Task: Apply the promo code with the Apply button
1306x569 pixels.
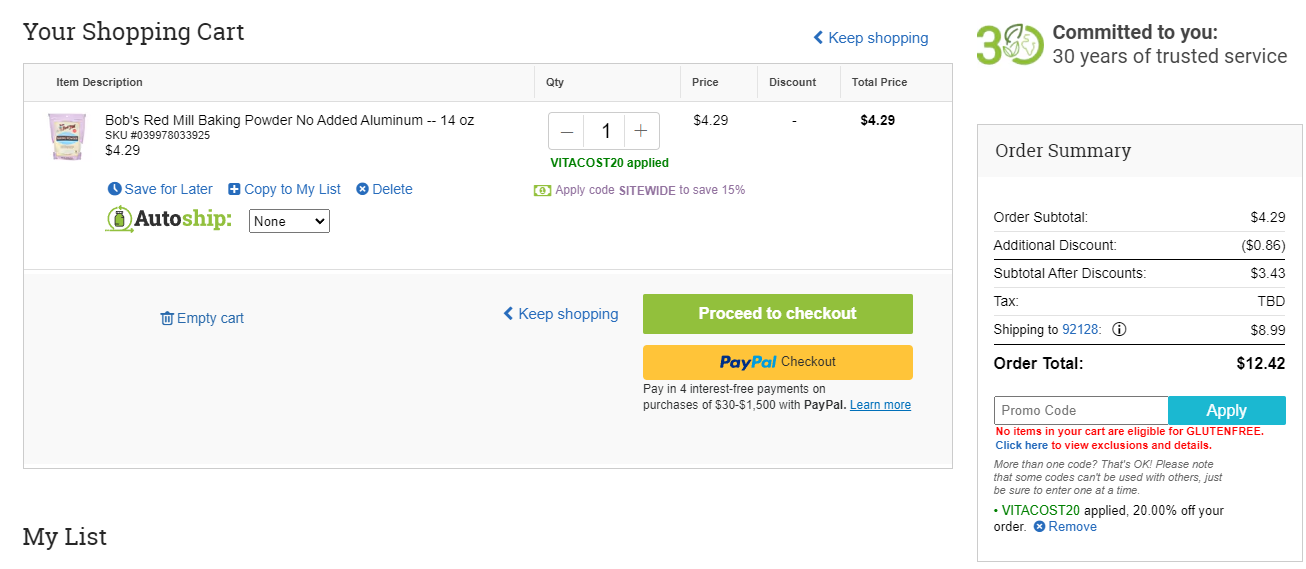Action: (x=1226, y=410)
